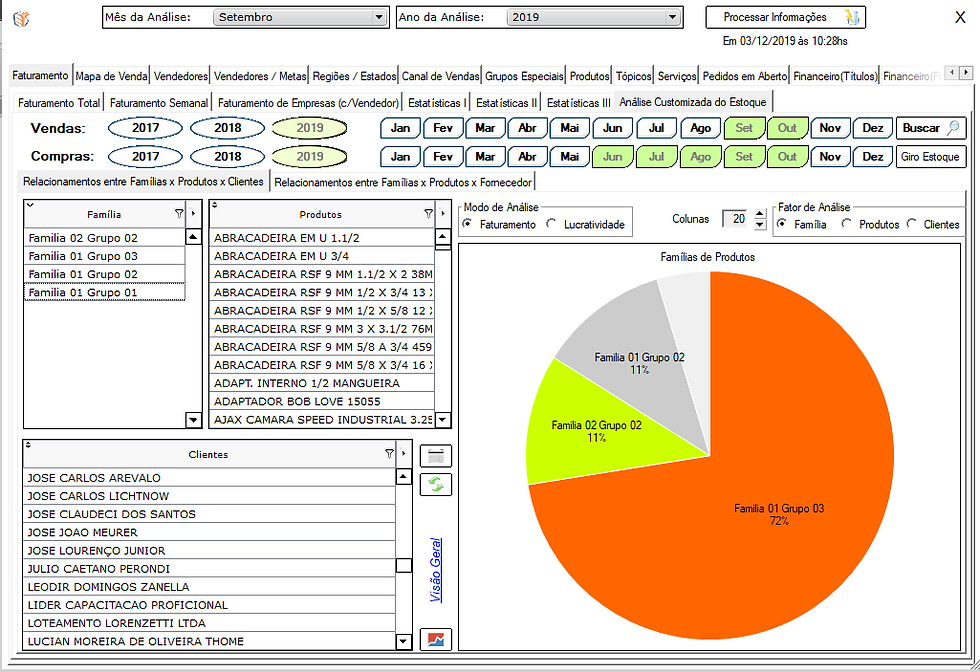This screenshot has width=980, height=672.
Task: Click the filter funnel icon in Produtos header
Action: click(428, 214)
